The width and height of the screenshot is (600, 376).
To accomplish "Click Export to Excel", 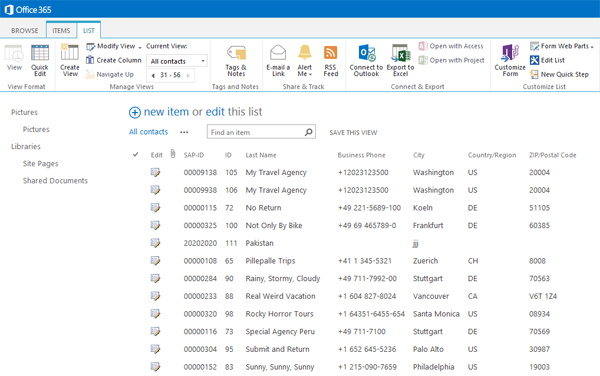I will pos(400,60).
